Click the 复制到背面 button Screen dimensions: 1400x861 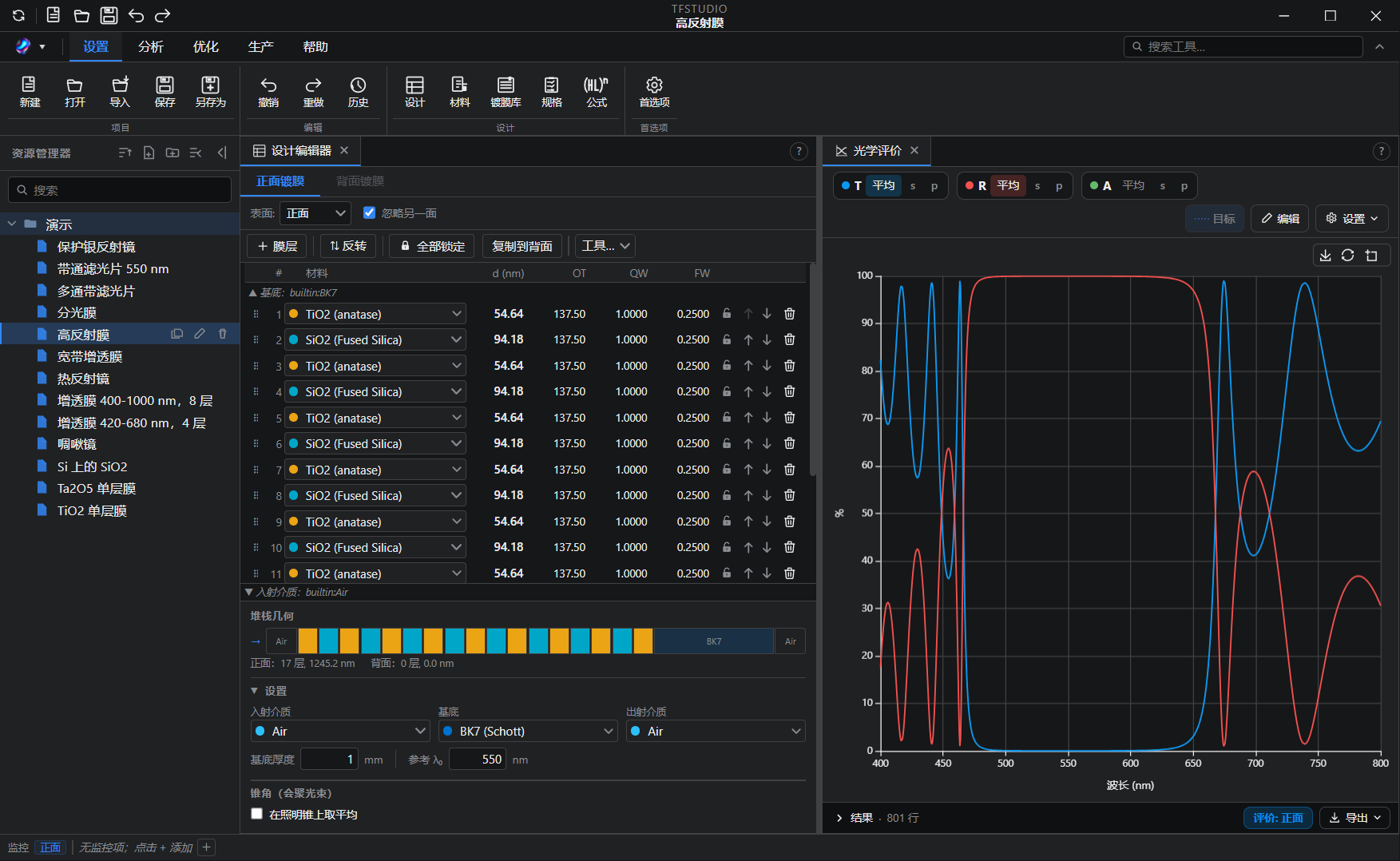coord(522,246)
